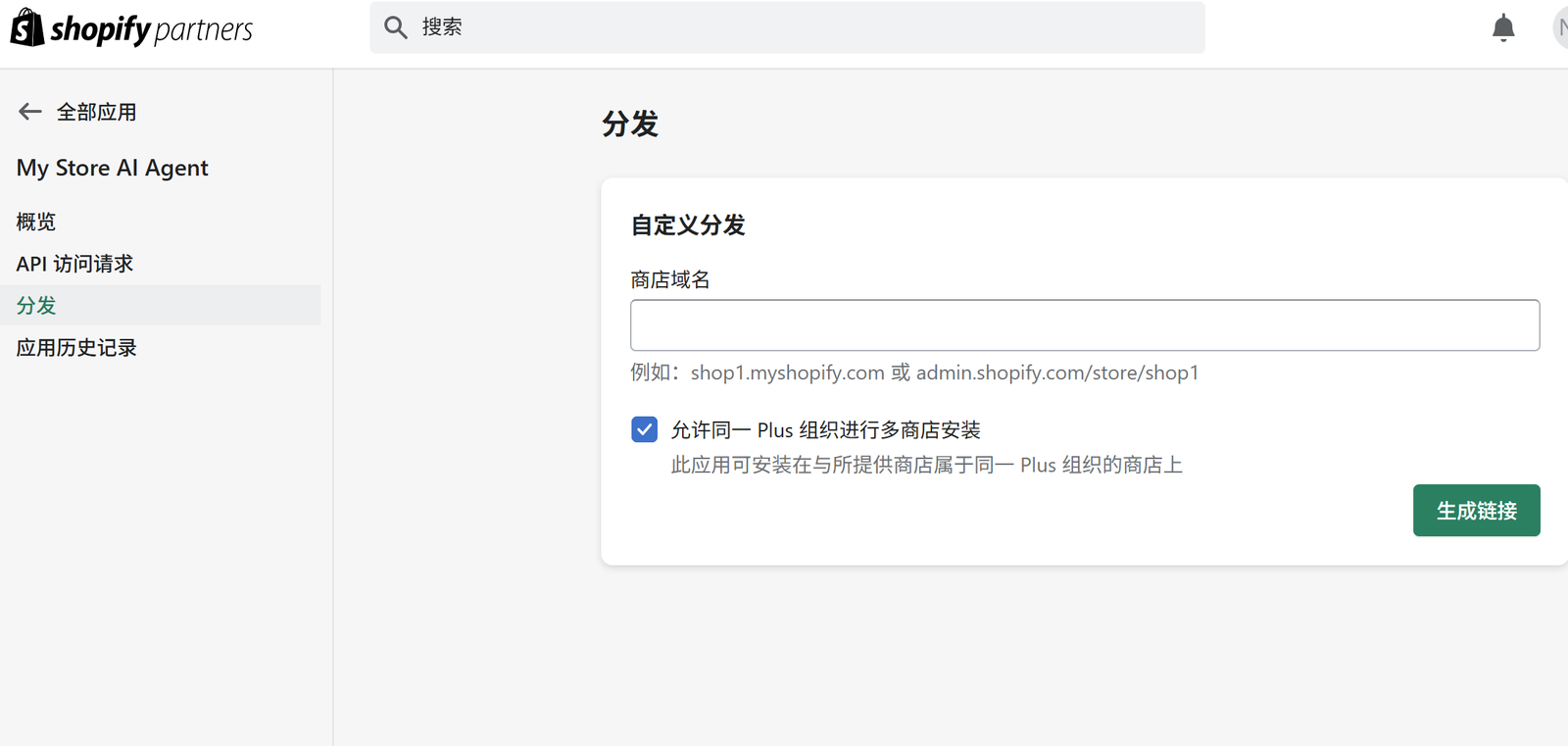Viewport: 1568px width, 746px height.
Task: Open the 概览 sidebar item
Action: tap(36, 223)
